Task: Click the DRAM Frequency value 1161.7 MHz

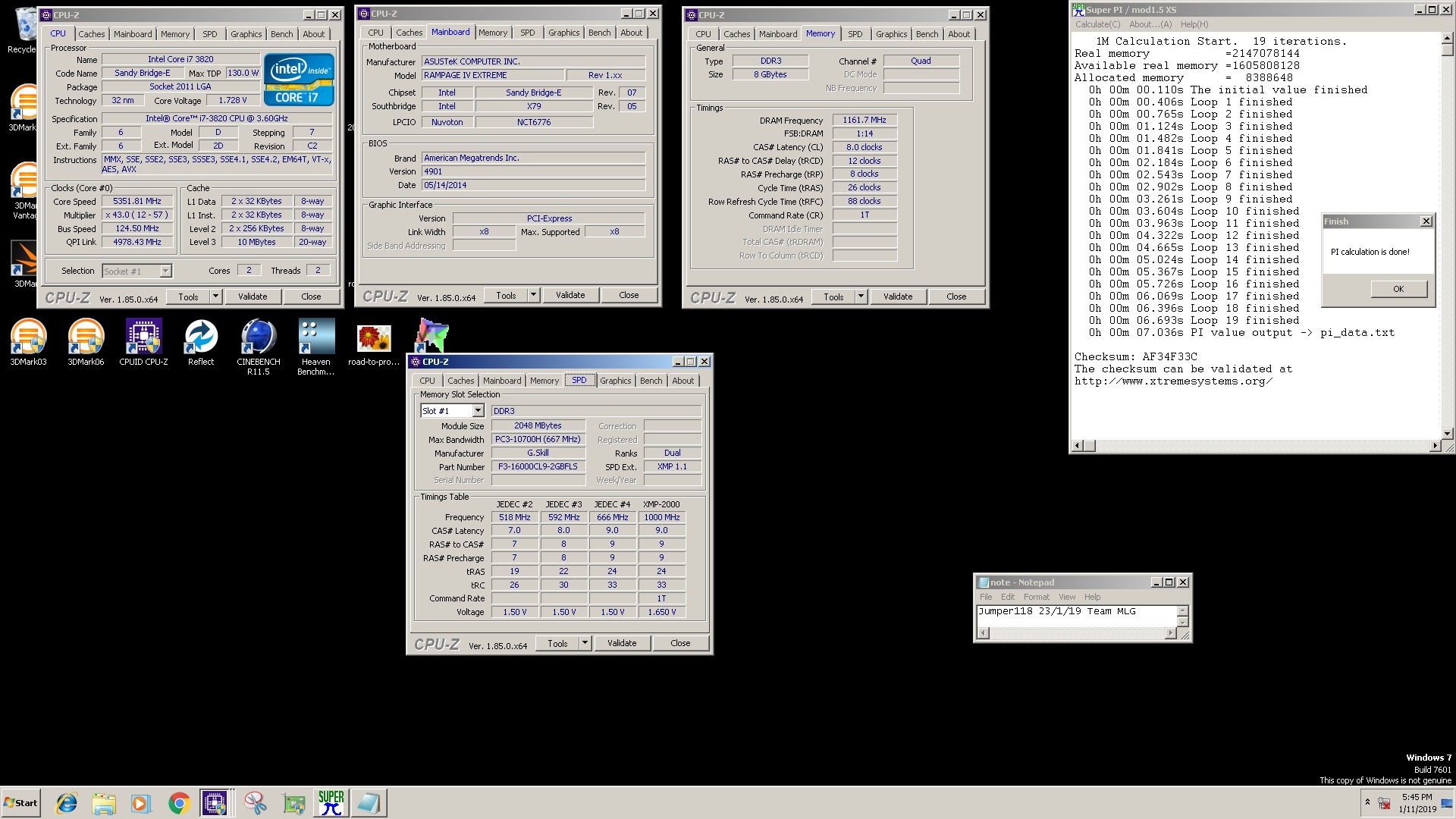Action: click(864, 120)
